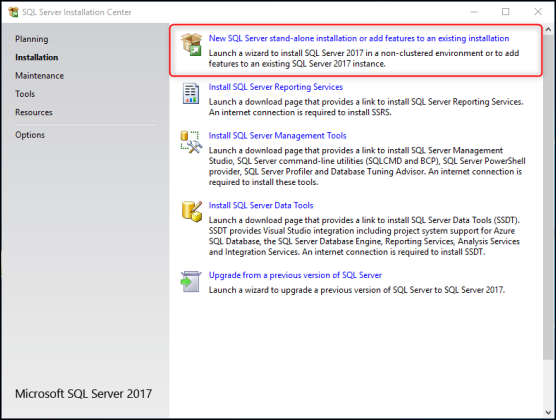Select the Installation section

[37, 57]
